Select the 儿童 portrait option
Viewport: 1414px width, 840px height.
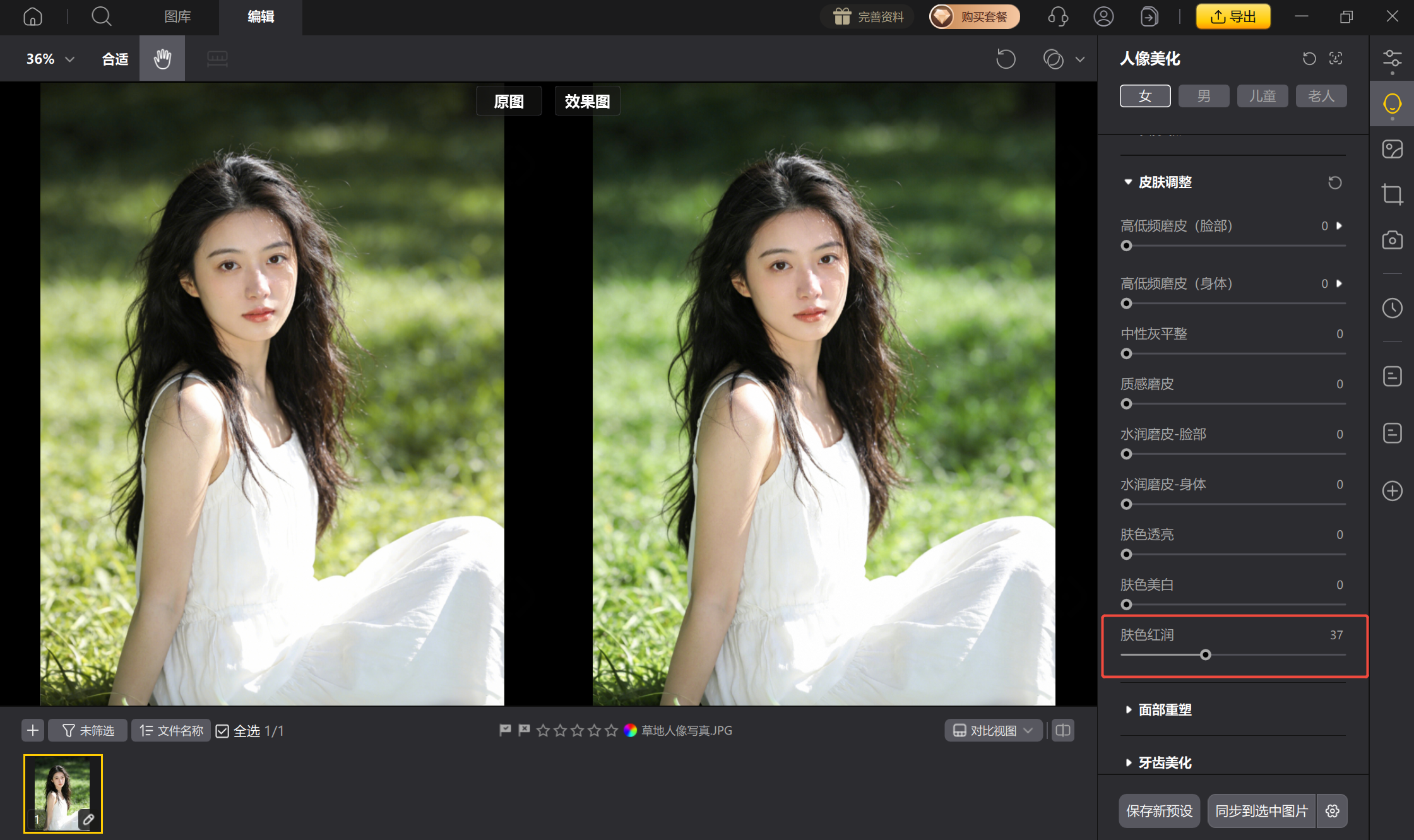click(x=1262, y=96)
